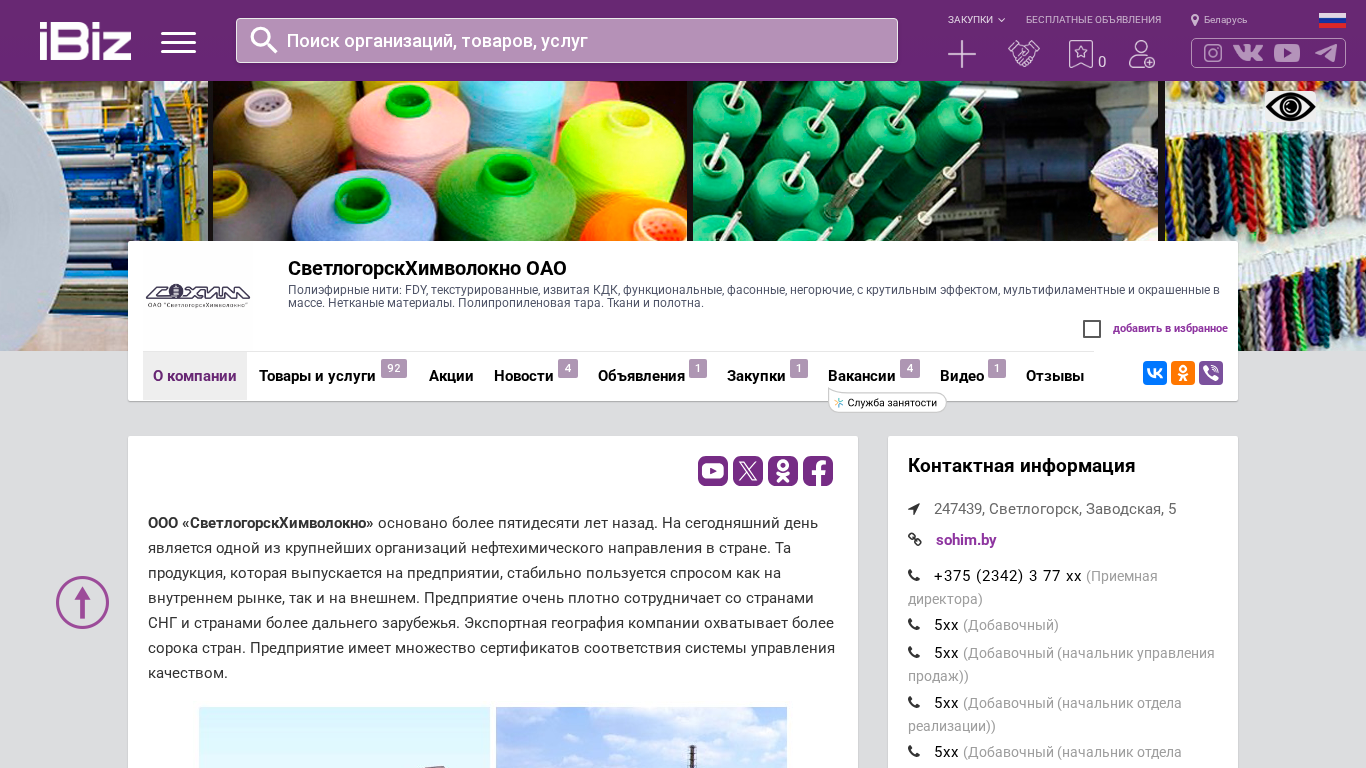The height and width of the screenshot is (768, 1366).
Task: Open iBiz VK page in header
Action: (x=1248, y=53)
